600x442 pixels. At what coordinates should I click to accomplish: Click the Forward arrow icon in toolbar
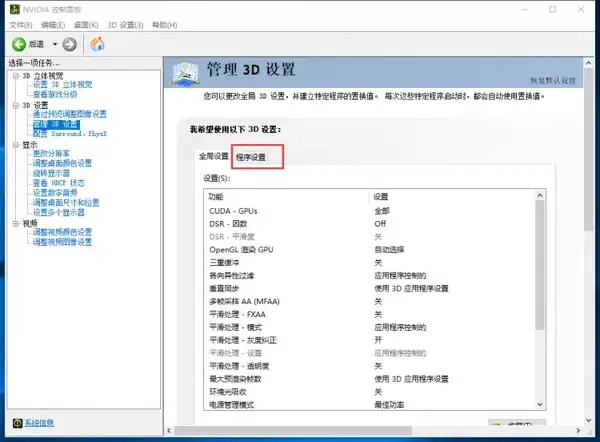pyautogui.click(x=69, y=44)
